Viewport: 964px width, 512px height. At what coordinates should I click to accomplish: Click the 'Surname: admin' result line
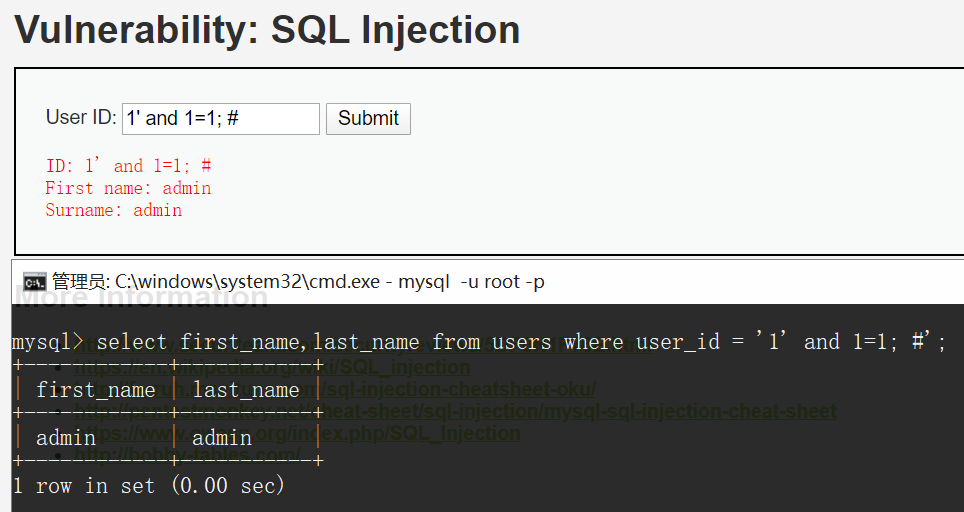[x=114, y=210]
